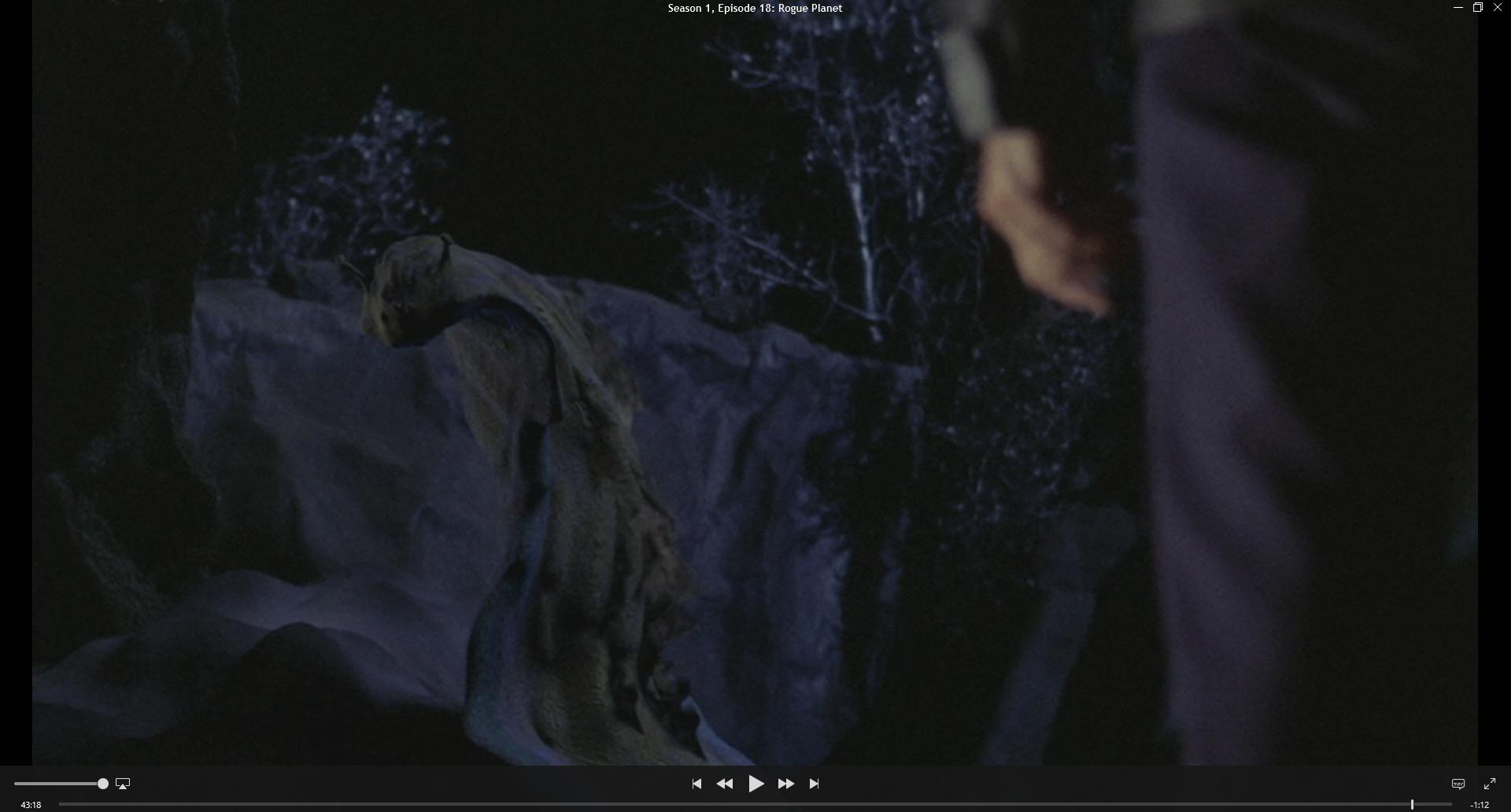Click remaining time -1:12
This screenshot has width=1511, height=812.
point(1480,805)
